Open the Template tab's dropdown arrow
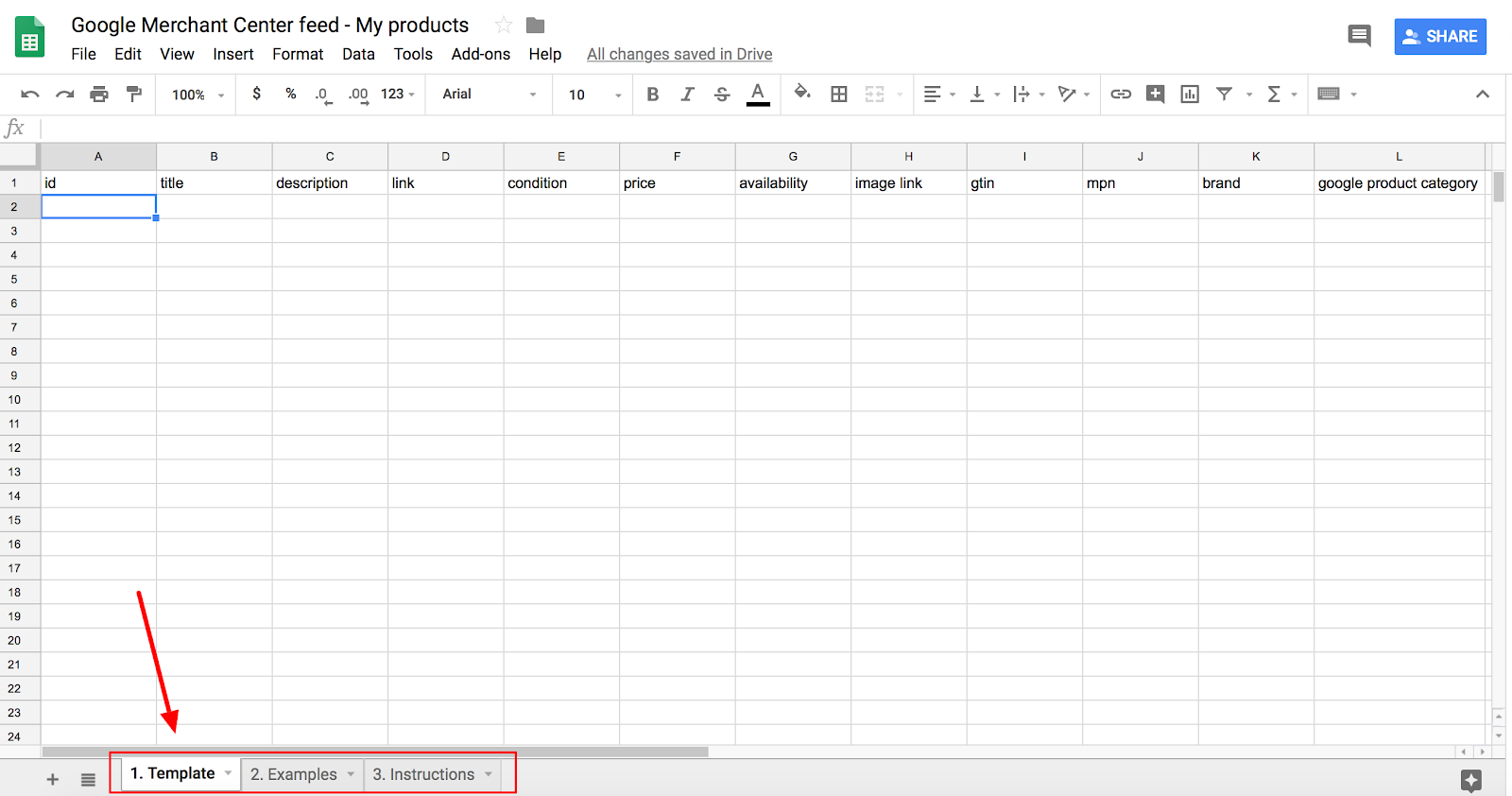Image resolution: width=1512 pixels, height=796 pixels. [x=228, y=773]
